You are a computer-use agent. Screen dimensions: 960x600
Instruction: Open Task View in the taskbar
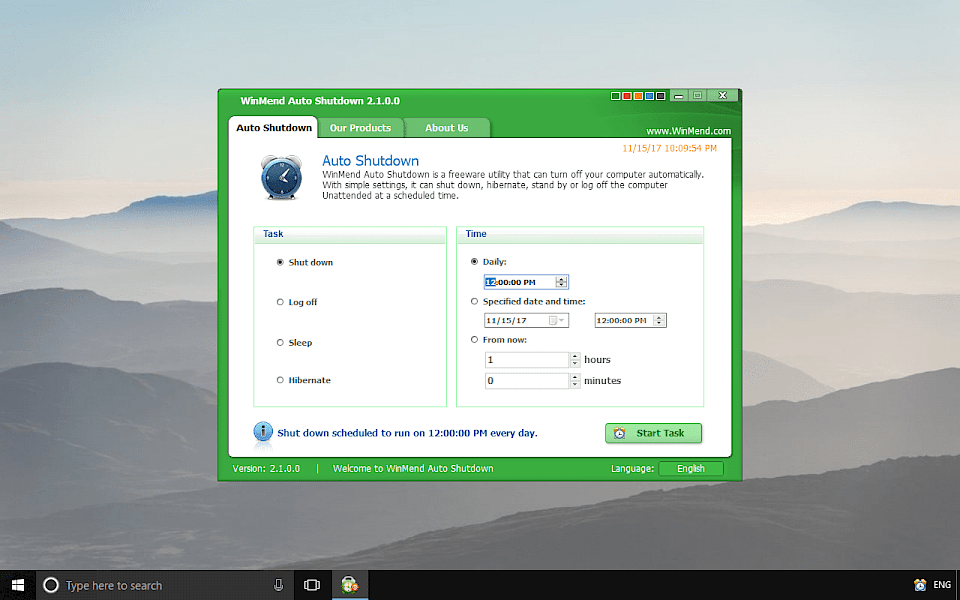(x=312, y=585)
